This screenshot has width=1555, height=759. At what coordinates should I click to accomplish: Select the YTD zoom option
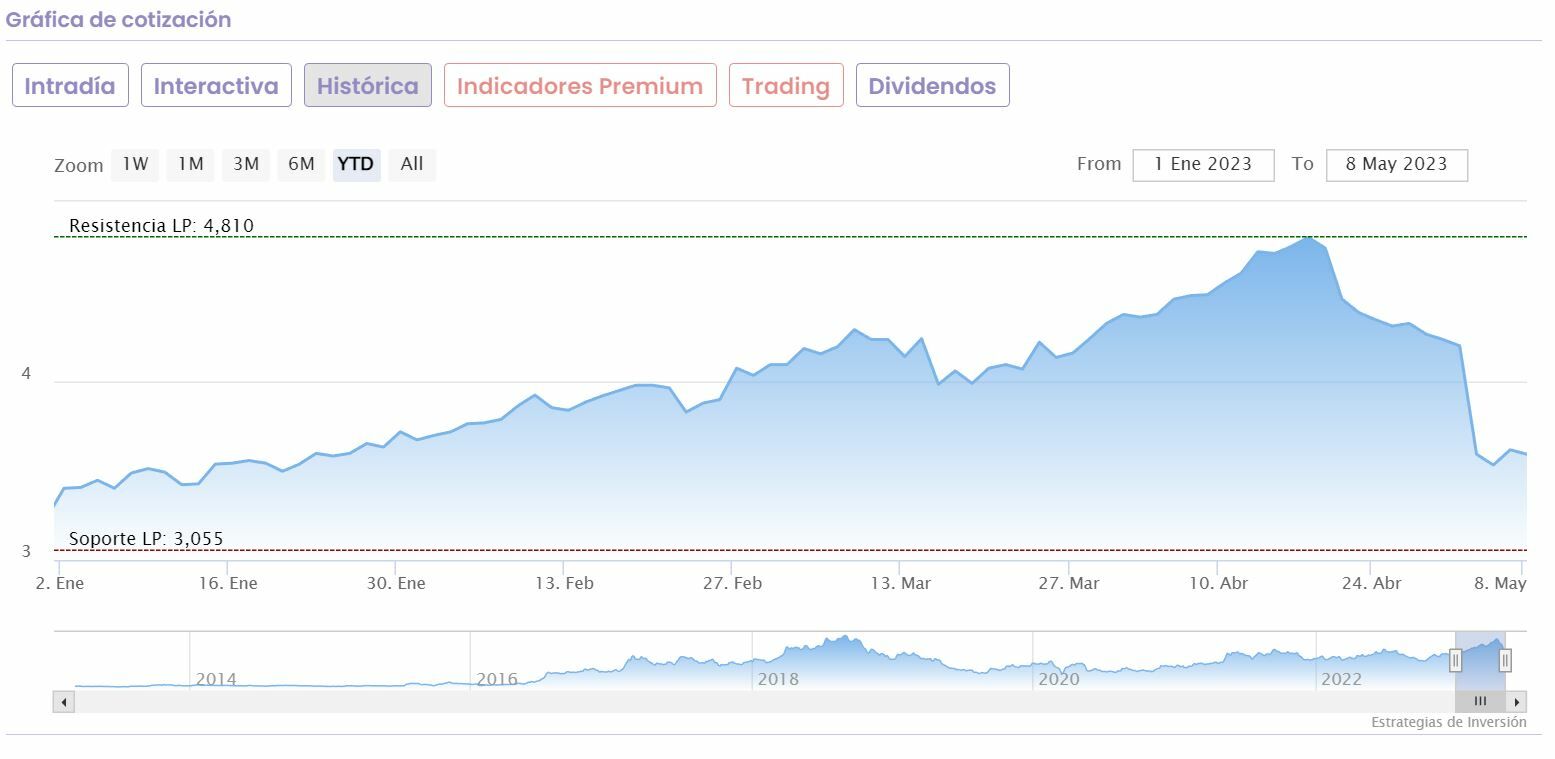pos(356,164)
